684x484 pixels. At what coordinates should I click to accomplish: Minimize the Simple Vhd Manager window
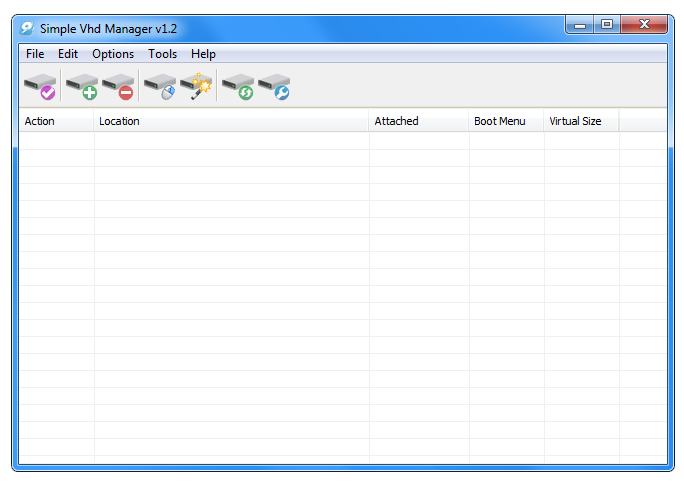[579, 25]
